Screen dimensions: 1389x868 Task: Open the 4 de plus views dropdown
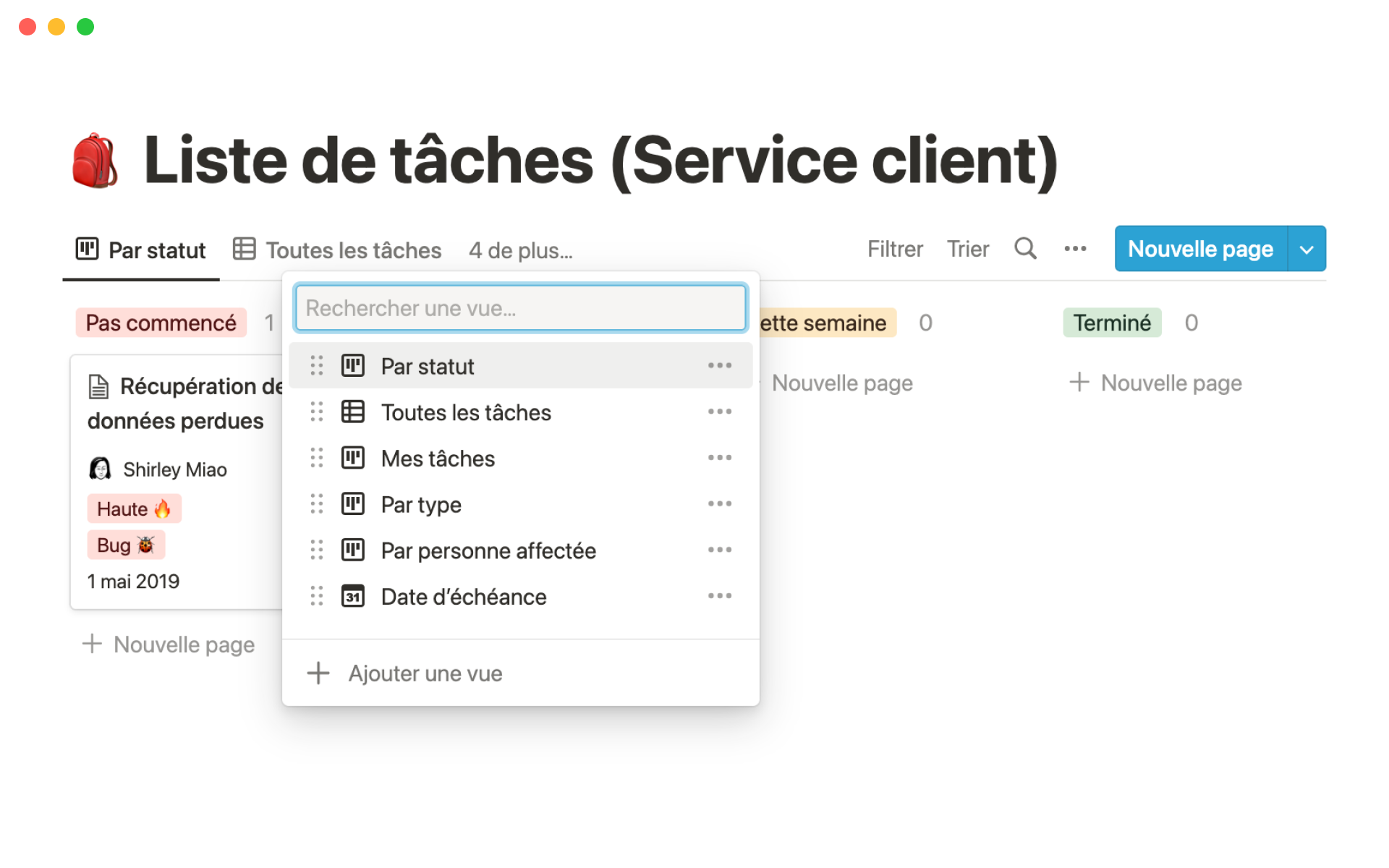[520, 250]
